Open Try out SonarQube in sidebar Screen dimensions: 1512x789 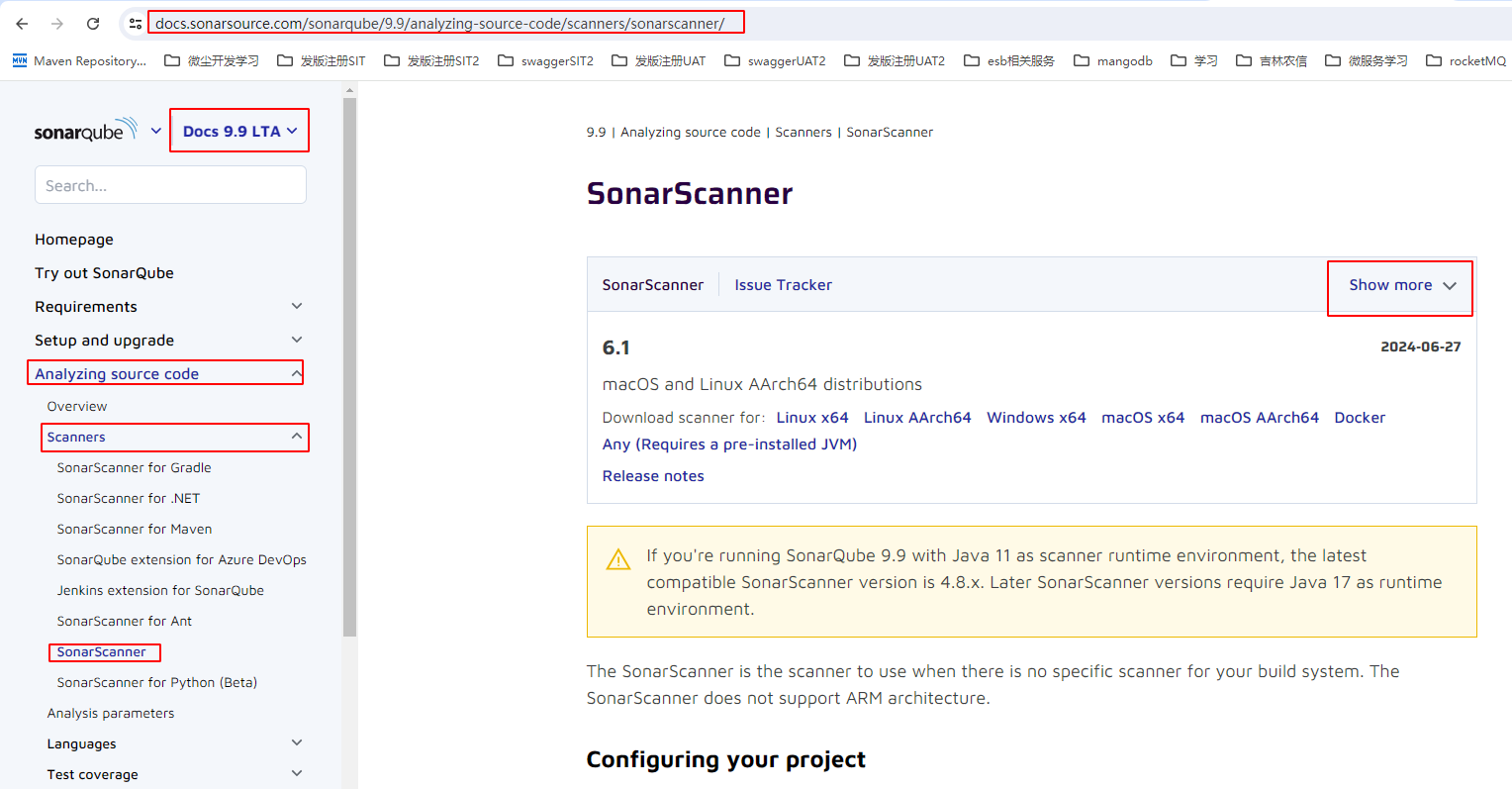pos(104,273)
